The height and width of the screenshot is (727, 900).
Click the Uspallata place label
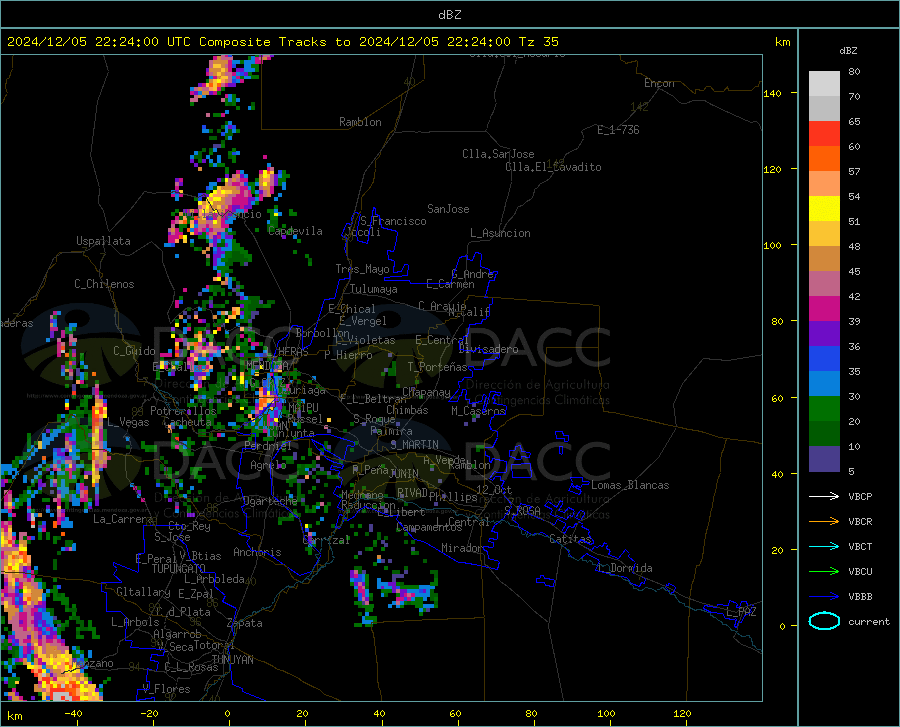click(x=103, y=241)
